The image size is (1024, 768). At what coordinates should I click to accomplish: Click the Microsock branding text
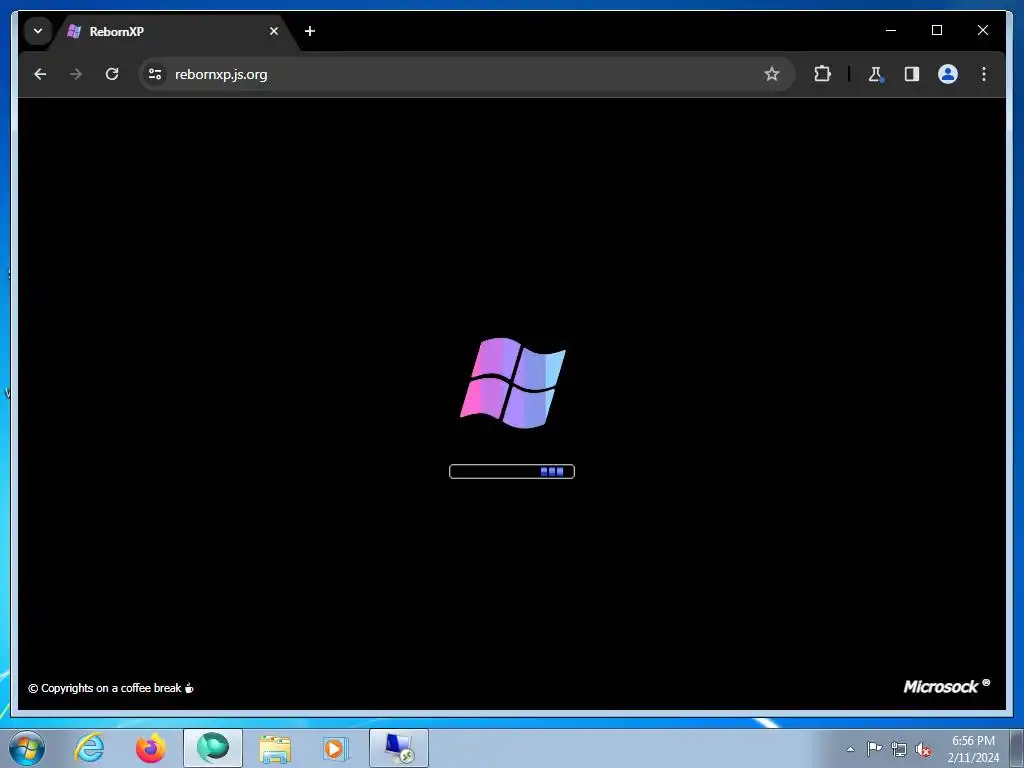(x=946, y=686)
